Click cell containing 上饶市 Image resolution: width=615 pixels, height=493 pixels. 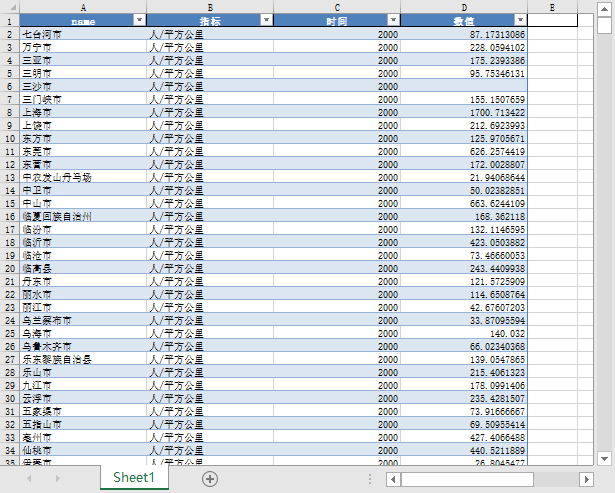tap(83, 126)
